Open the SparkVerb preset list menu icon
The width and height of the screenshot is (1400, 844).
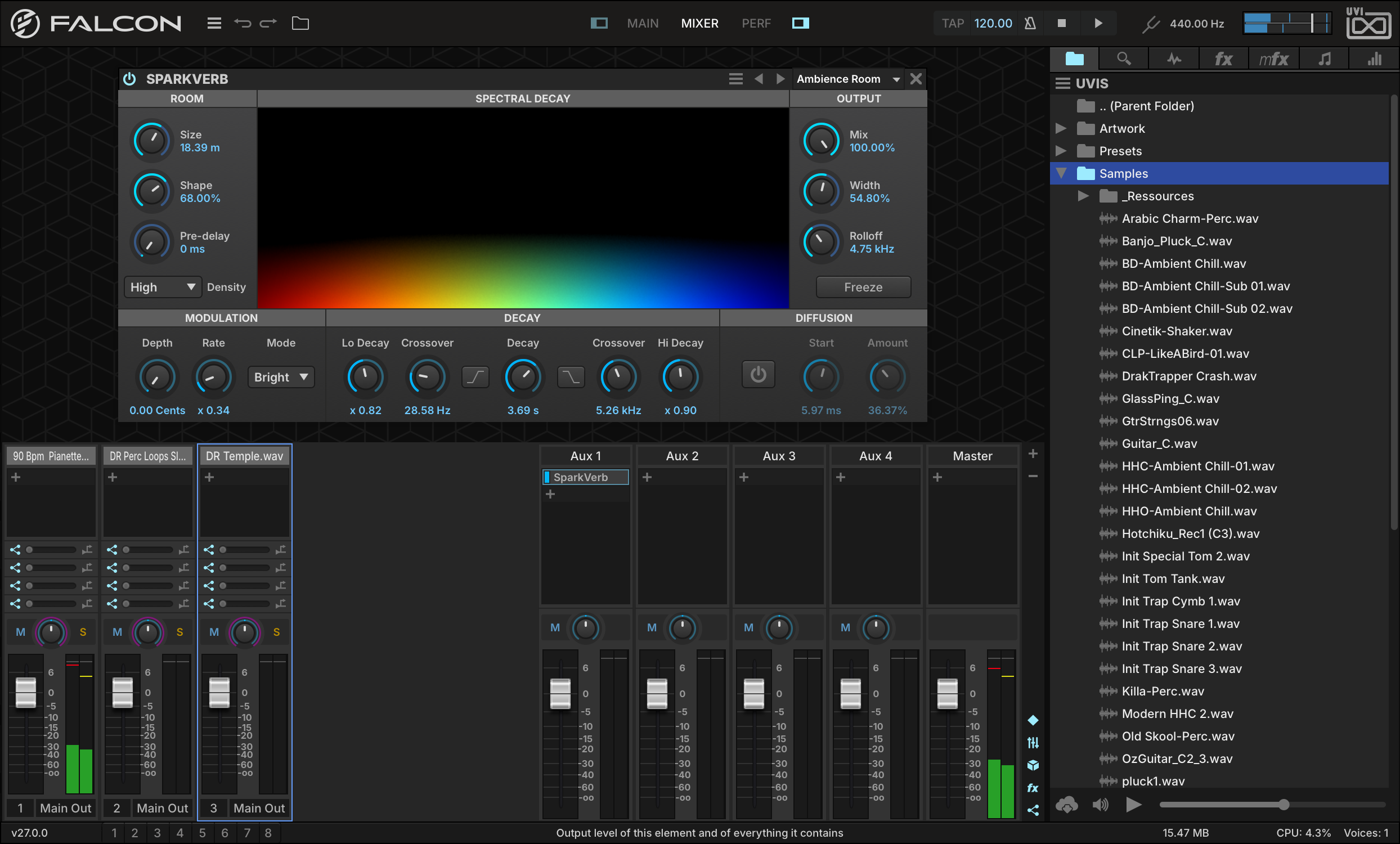tap(736, 79)
